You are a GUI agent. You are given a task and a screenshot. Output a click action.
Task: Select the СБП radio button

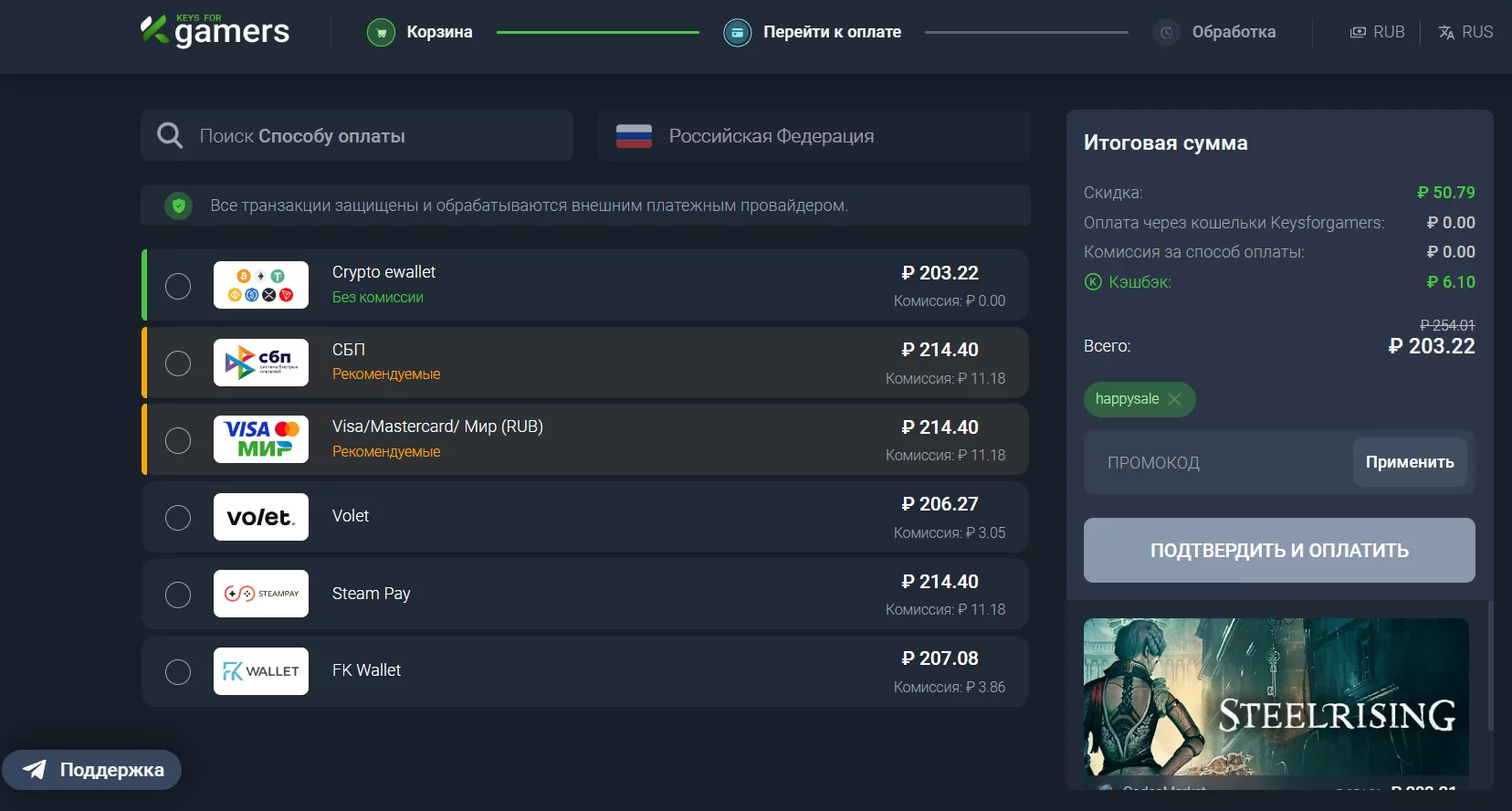click(x=178, y=363)
